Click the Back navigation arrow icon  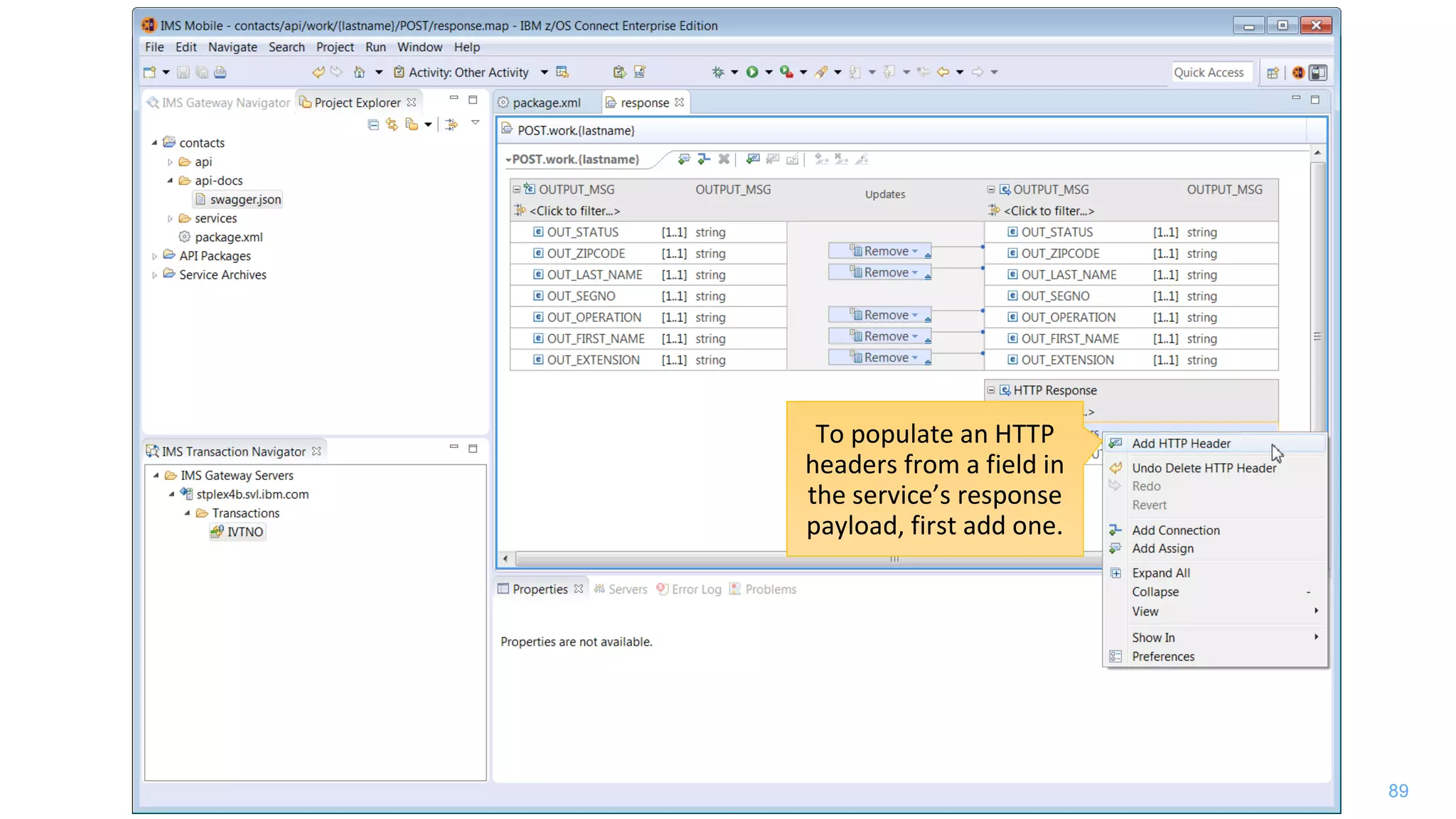click(x=943, y=72)
